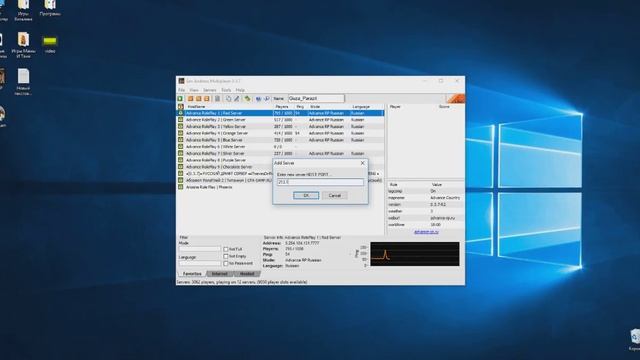Click the pencil Server Properties toolbar icon
The width and height of the screenshot is (640, 360).
tap(236, 98)
